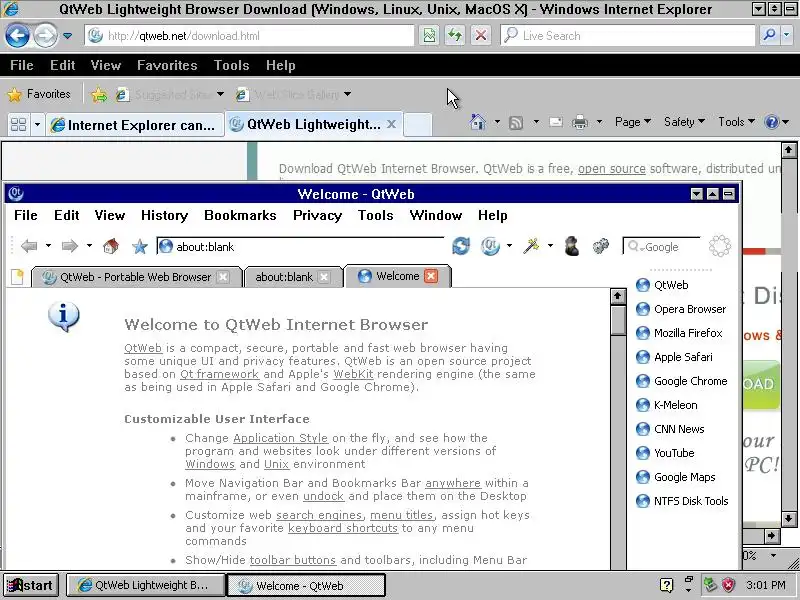Click IE RSS feeds icon
The height and width of the screenshot is (600, 800).
(x=516, y=122)
